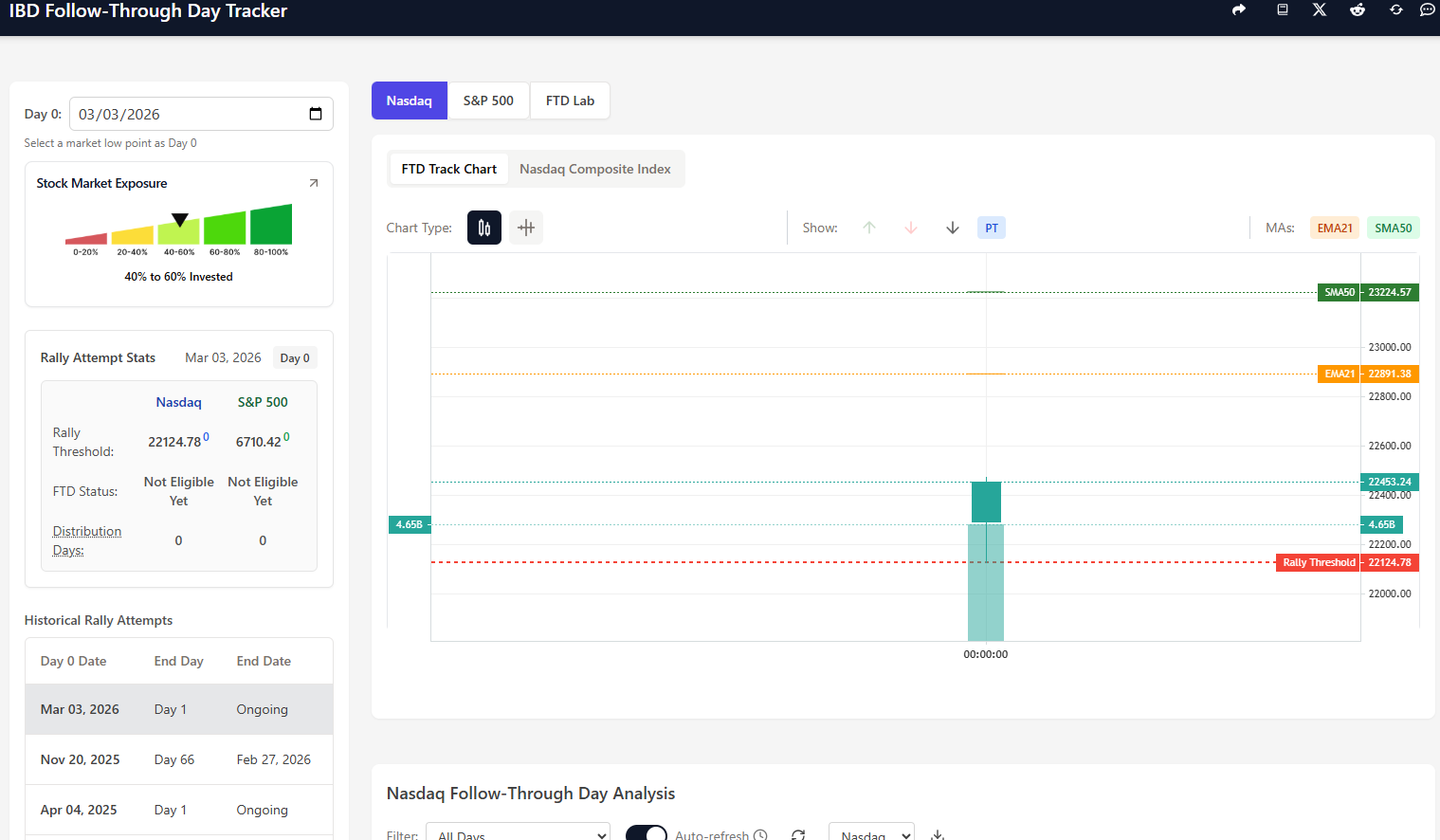
Task: Expand the Stock Market Exposure panel arrow
Action: click(314, 183)
